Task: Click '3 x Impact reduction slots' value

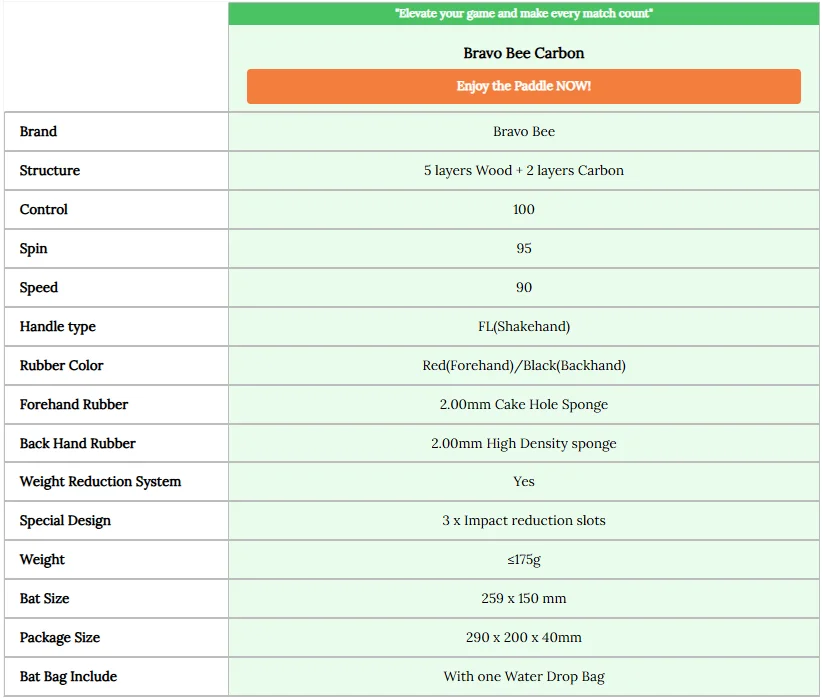Action: [524, 520]
